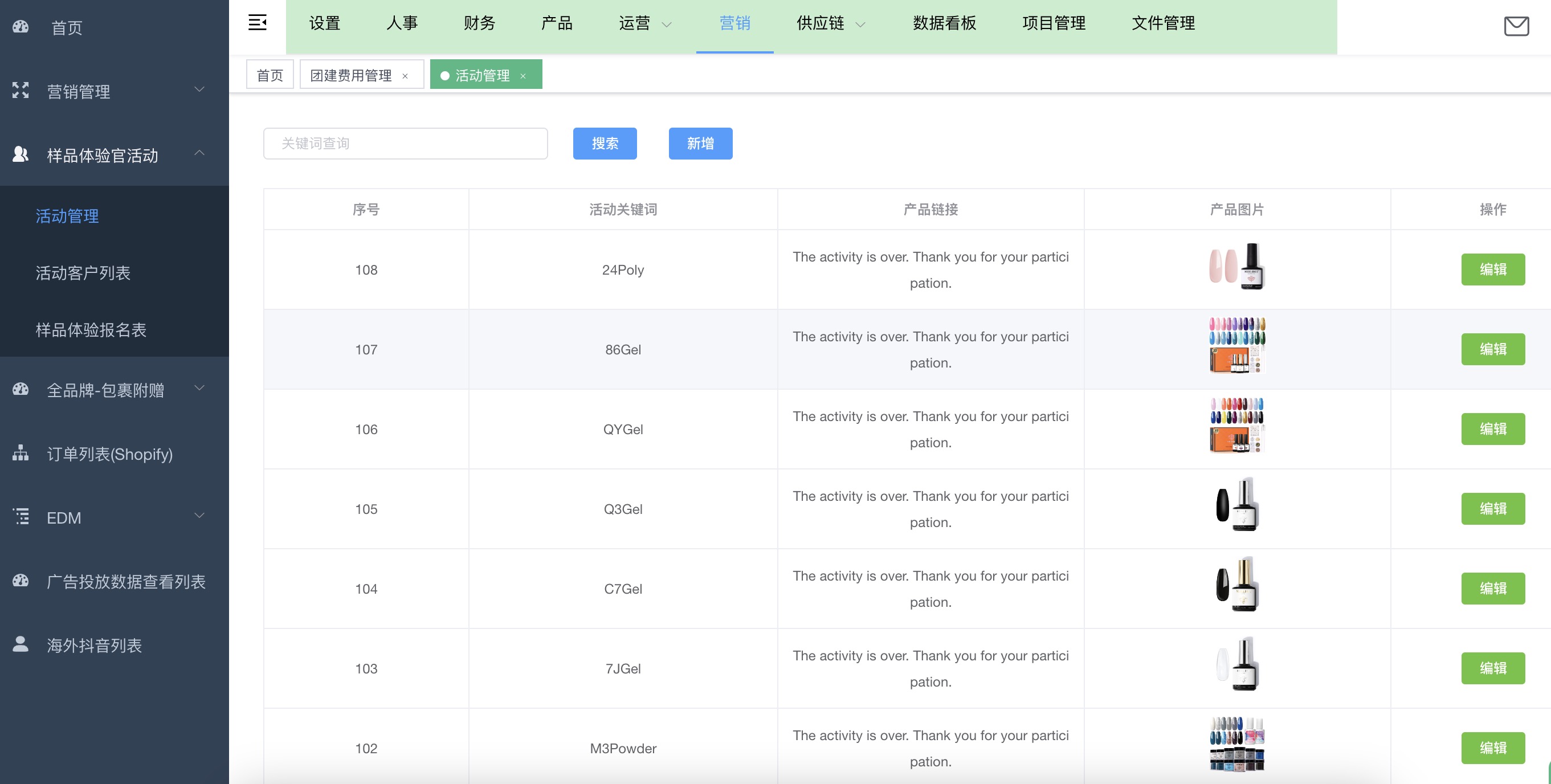Edit the QYGel activity row
The height and width of the screenshot is (784, 1551).
point(1493,428)
